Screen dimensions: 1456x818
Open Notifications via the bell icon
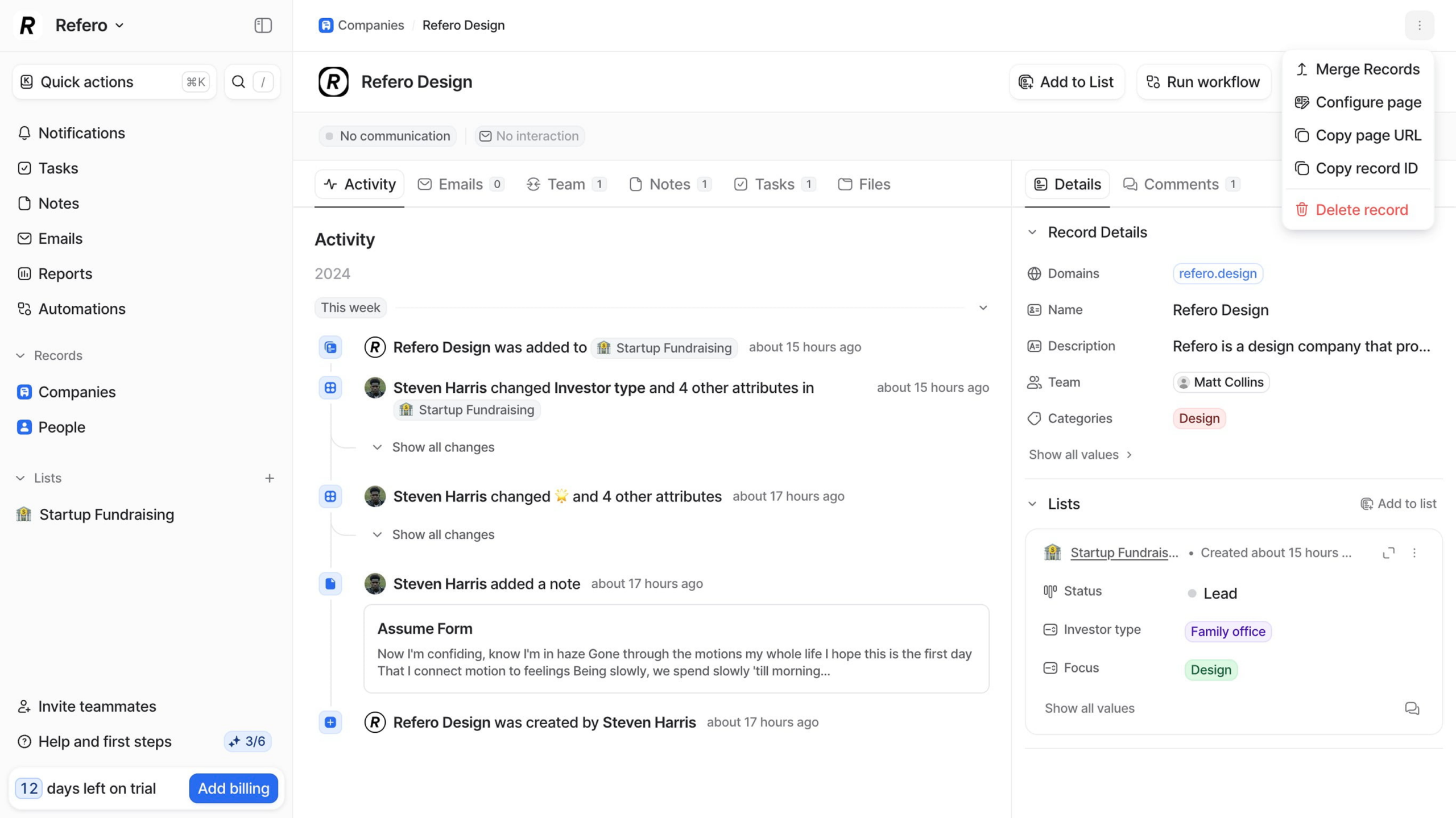pos(24,133)
